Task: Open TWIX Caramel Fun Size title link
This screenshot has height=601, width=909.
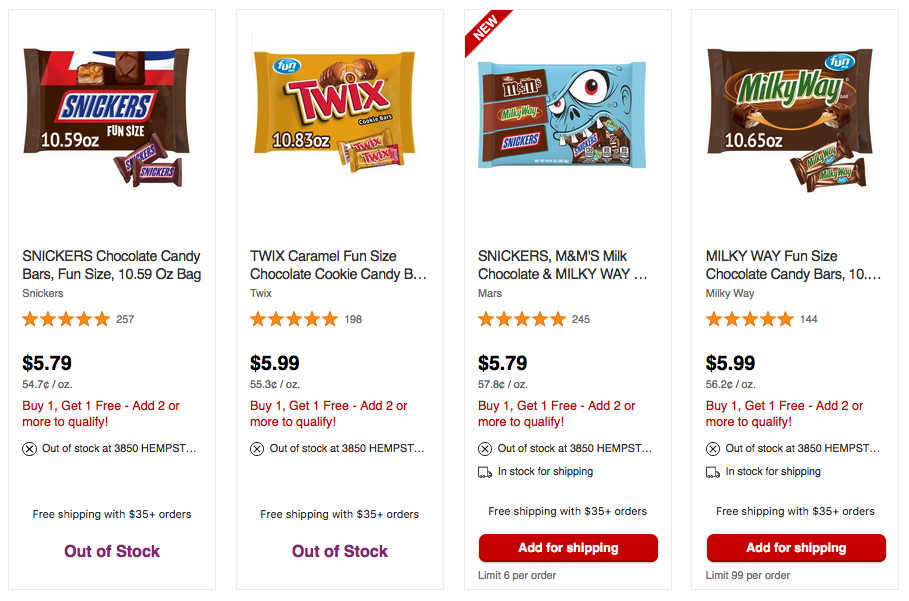Action: pos(338,265)
